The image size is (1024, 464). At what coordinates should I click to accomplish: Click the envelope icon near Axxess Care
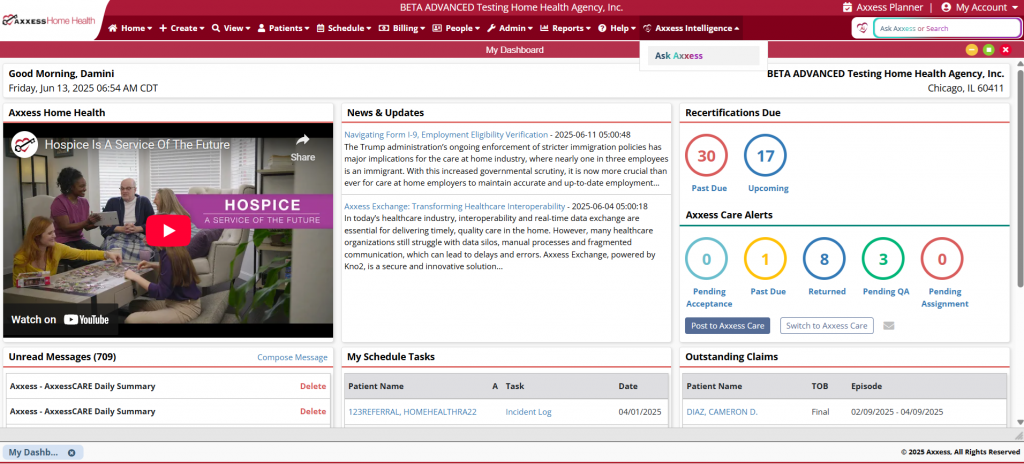888,325
